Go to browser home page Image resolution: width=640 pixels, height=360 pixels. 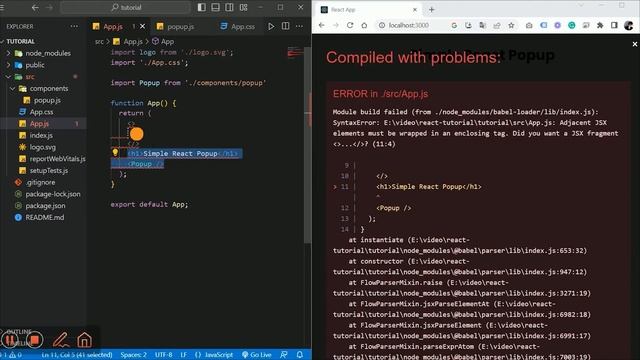click(x=364, y=25)
